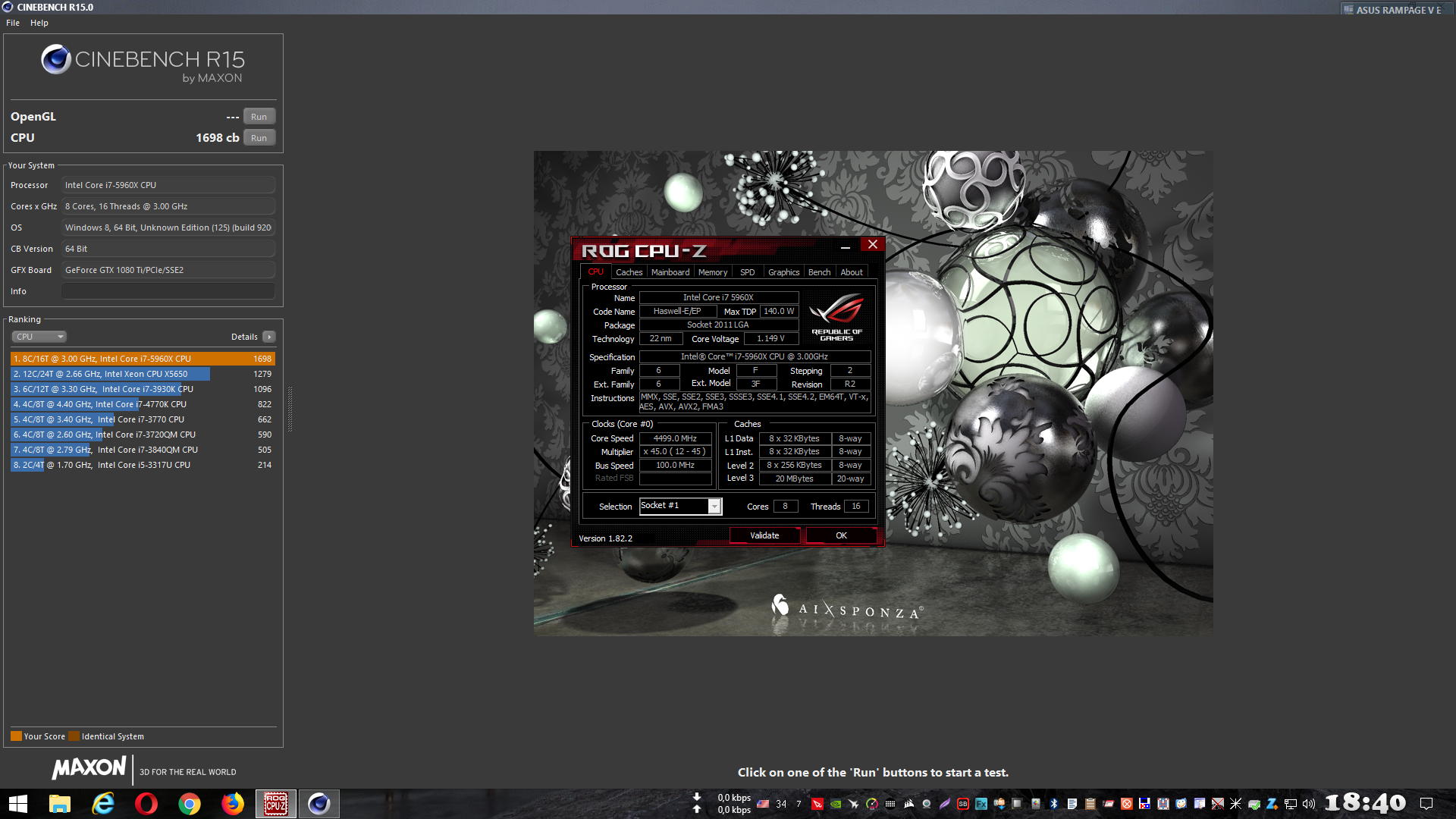Image resolution: width=1456 pixels, height=819 pixels.
Task: Open network connection tray icon
Action: 1291,804
